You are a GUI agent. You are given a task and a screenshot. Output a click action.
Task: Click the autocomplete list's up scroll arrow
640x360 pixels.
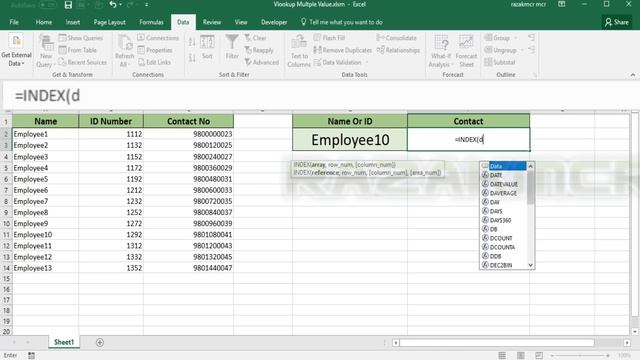(x=531, y=166)
